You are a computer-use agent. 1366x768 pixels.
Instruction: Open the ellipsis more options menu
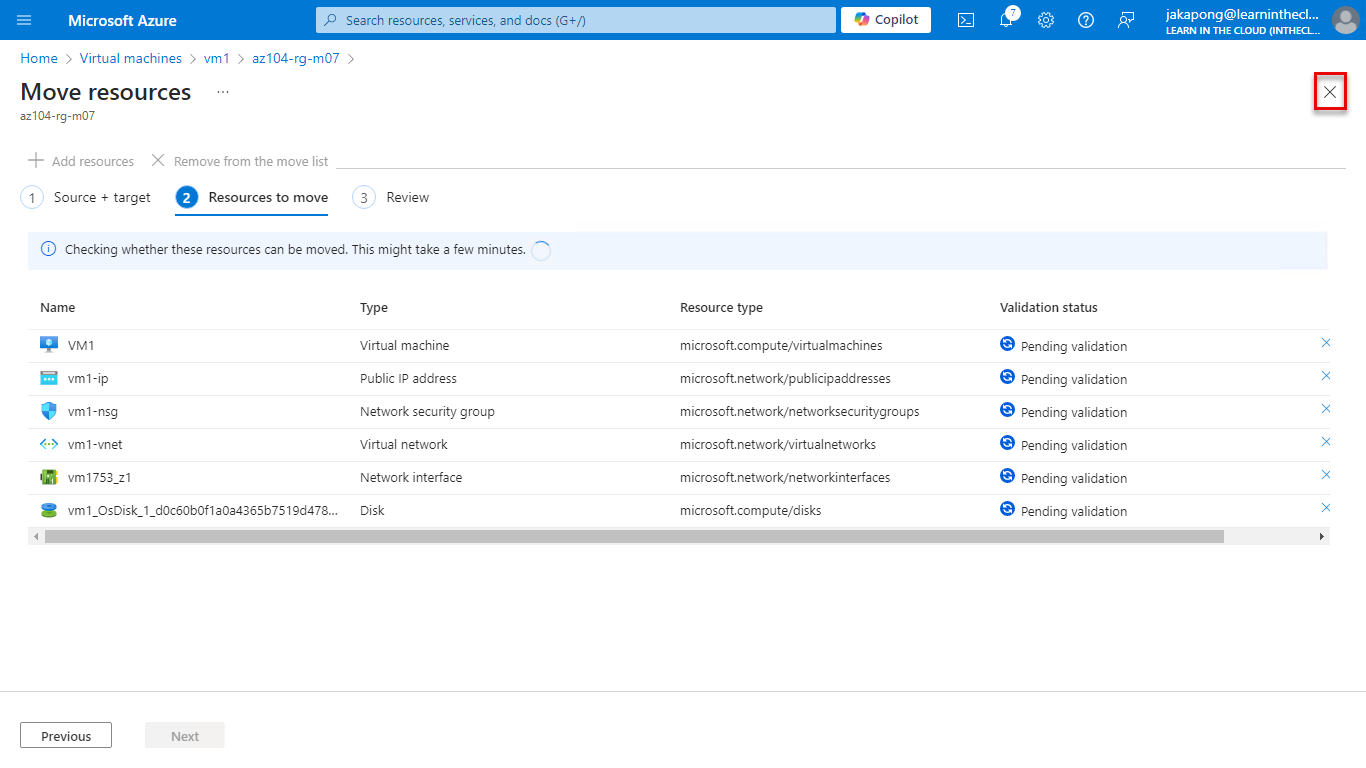tap(223, 92)
